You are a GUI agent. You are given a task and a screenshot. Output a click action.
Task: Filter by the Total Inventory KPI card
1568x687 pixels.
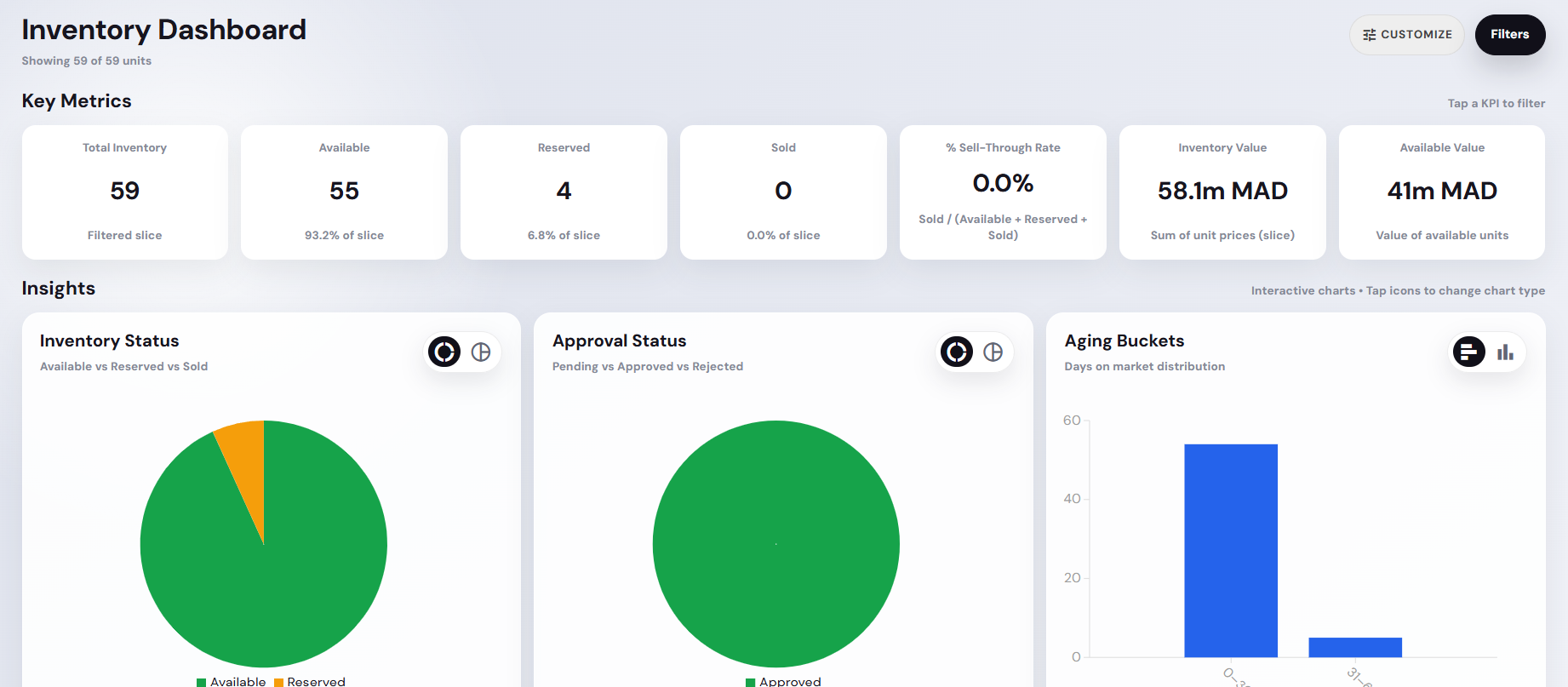pyautogui.click(x=125, y=192)
